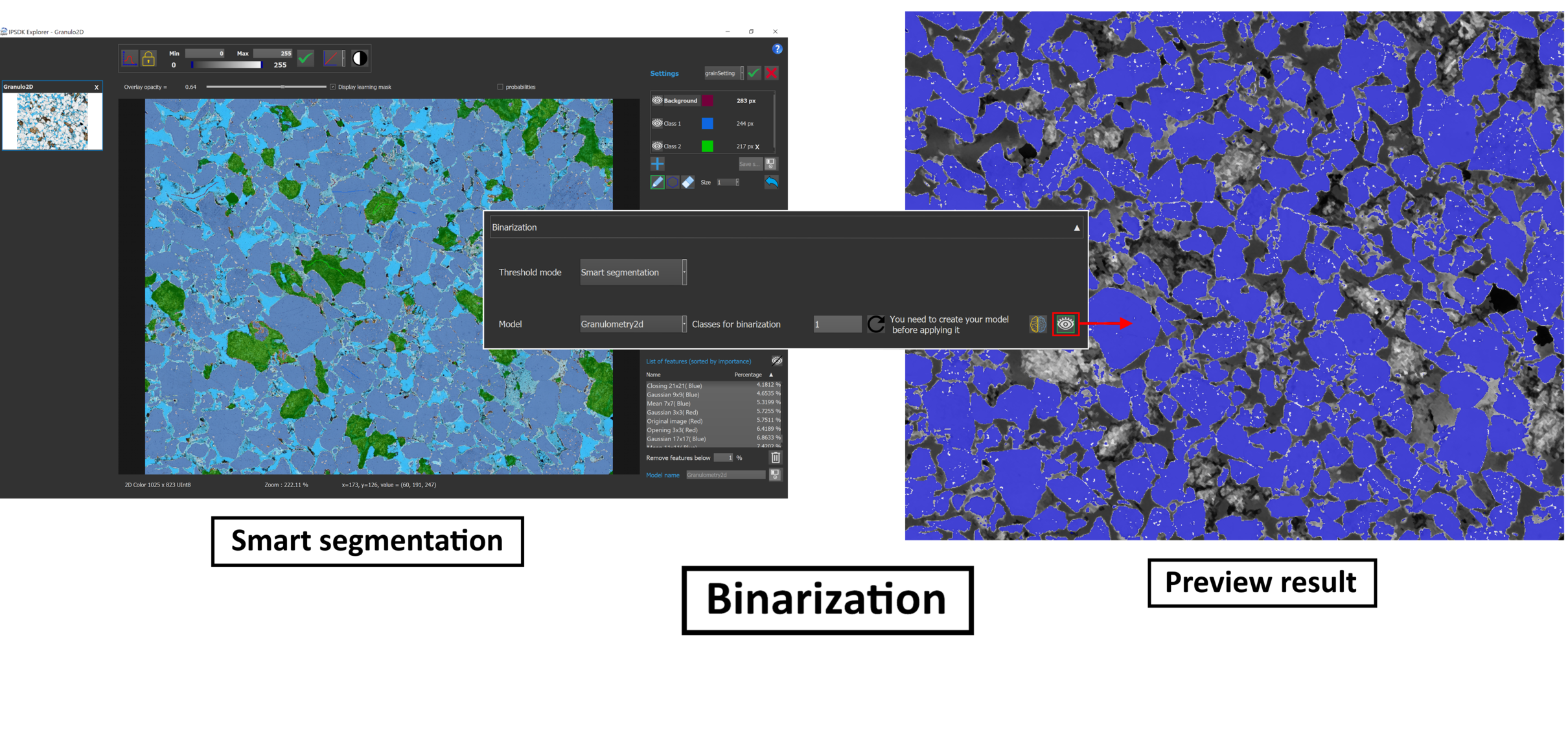
Task: Select the Class 1 row label
Action: tap(672, 123)
